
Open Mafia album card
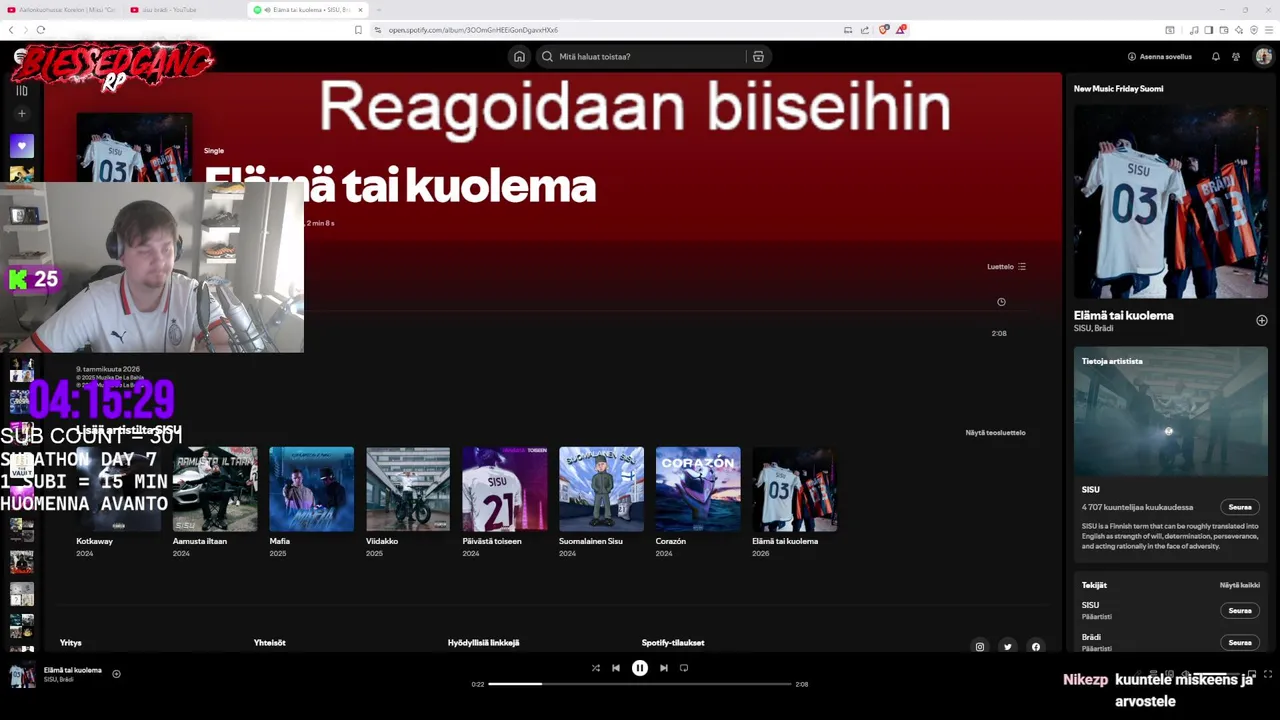[x=311, y=502]
